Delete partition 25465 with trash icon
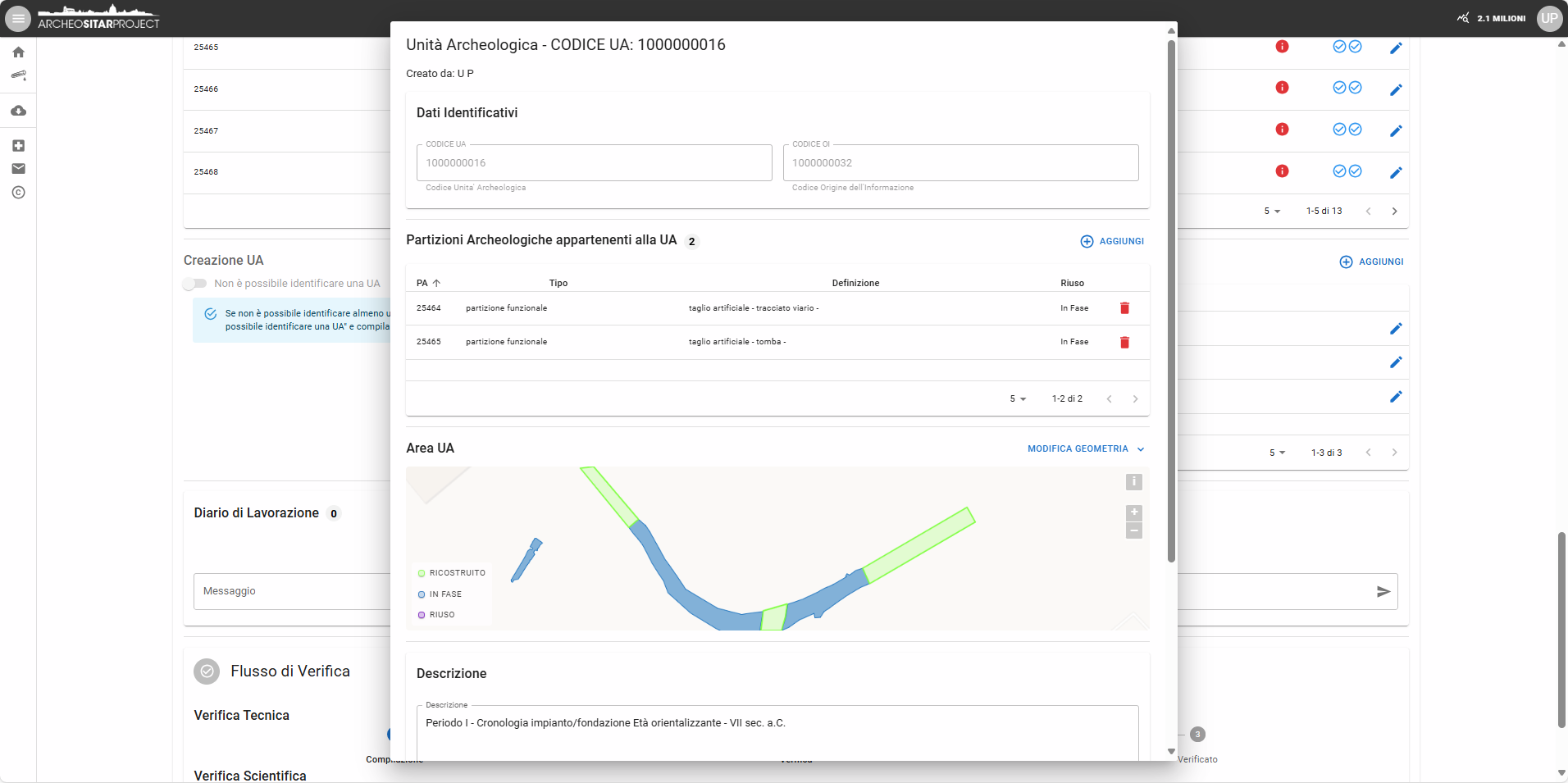 pos(1124,342)
